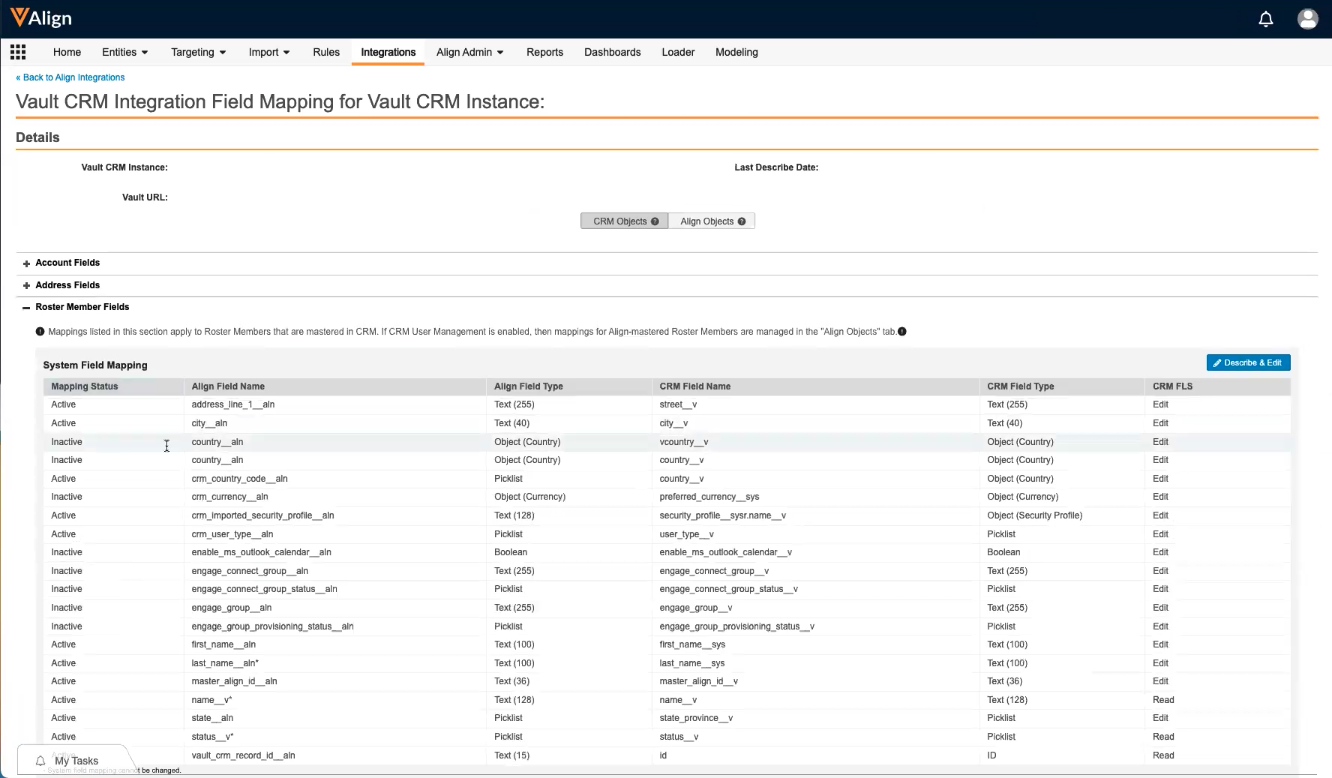Image resolution: width=1332 pixels, height=778 pixels.
Task: Open the user profile avatar
Action: click(x=1307, y=19)
